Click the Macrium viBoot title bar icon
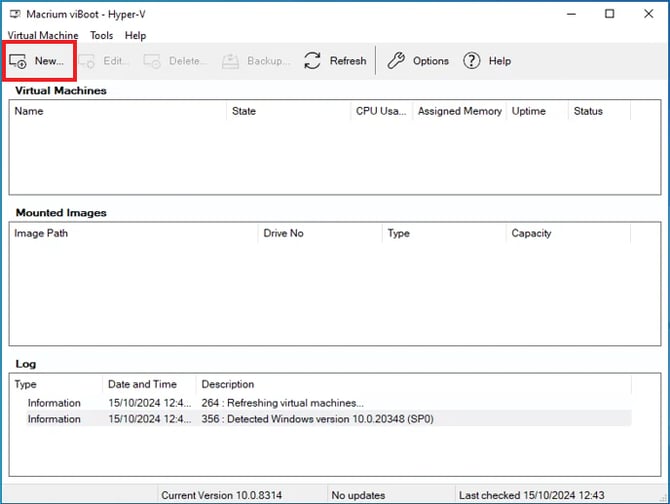Viewport: 670px width, 504px height. (x=15, y=14)
